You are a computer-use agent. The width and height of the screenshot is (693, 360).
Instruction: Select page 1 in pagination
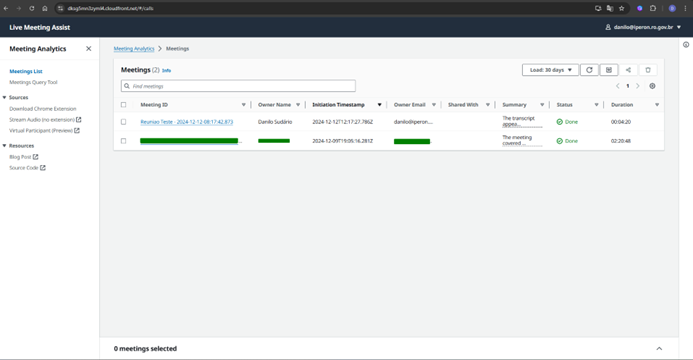628,86
